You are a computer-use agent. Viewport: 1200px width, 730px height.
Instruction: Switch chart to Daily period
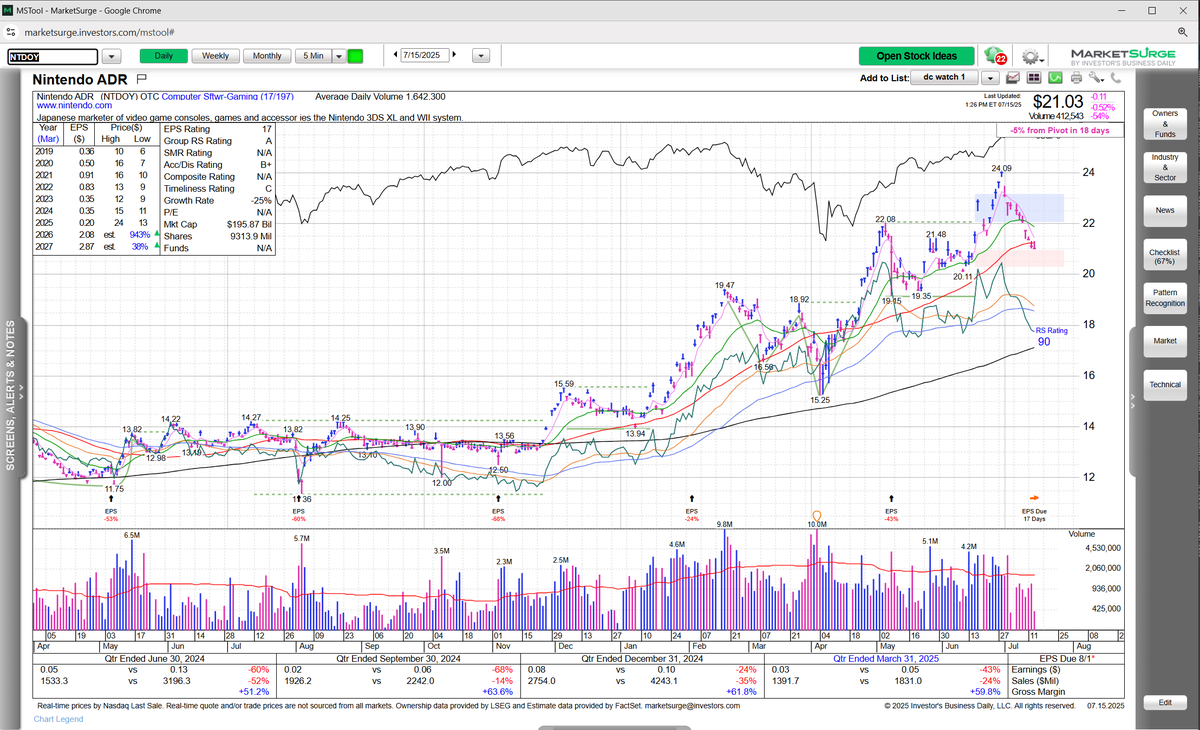click(x=163, y=56)
